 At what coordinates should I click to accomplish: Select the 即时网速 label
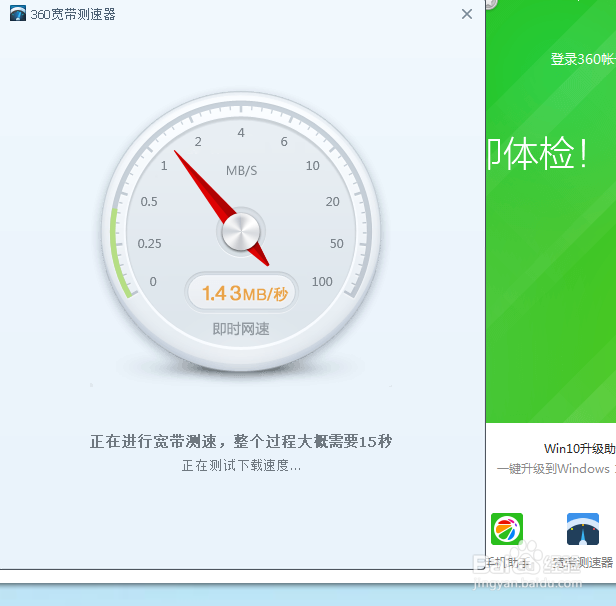(x=241, y=329)
